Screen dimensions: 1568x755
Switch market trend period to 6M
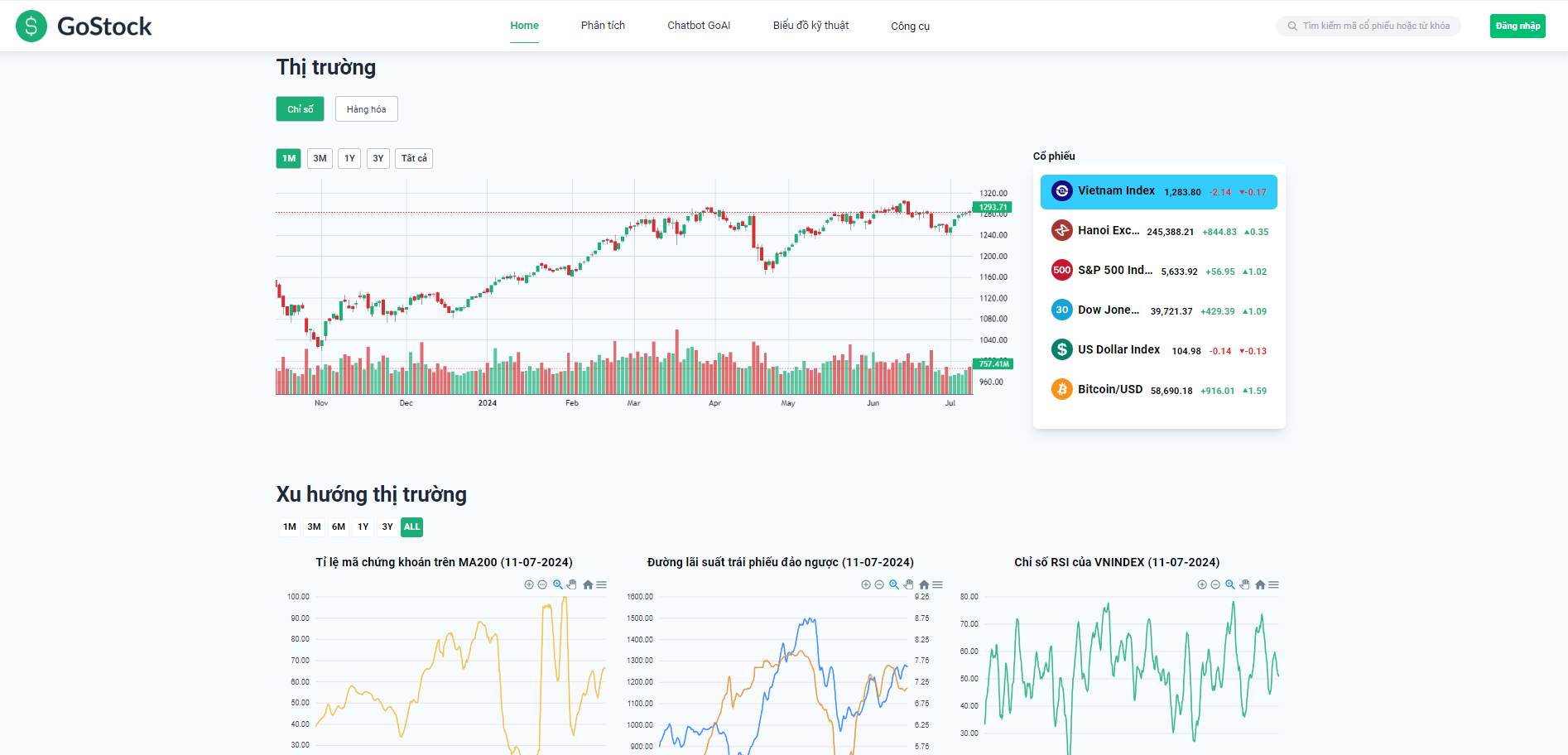pyautogui.click(x=339, y=527)
